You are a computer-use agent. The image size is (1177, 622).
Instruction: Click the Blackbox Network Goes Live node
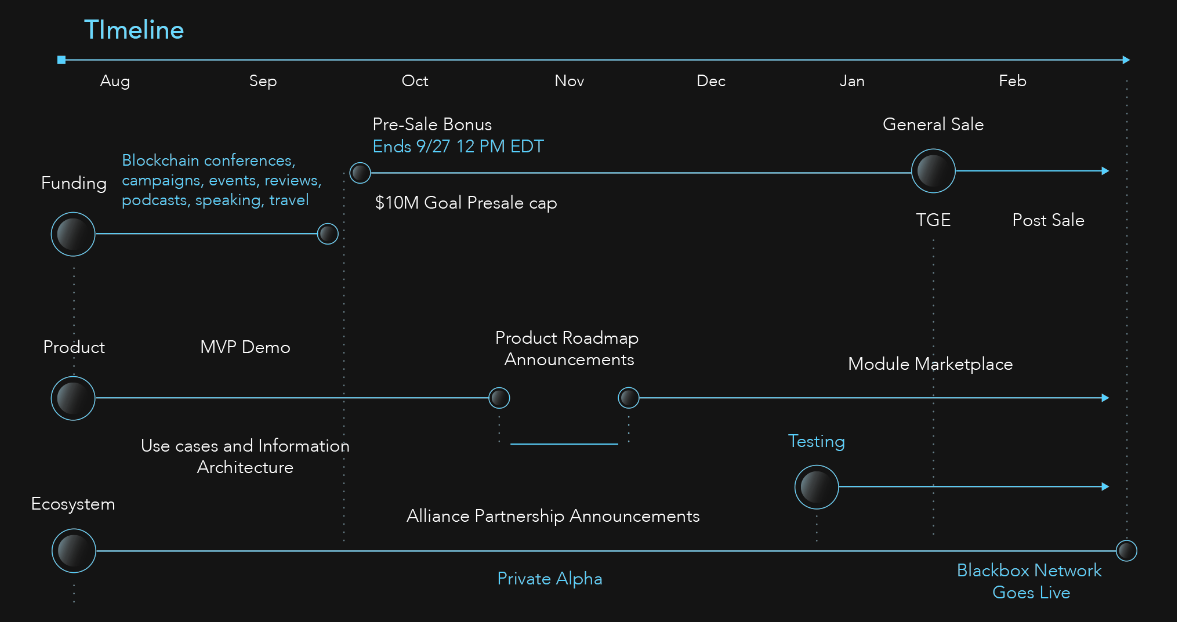1126,550
